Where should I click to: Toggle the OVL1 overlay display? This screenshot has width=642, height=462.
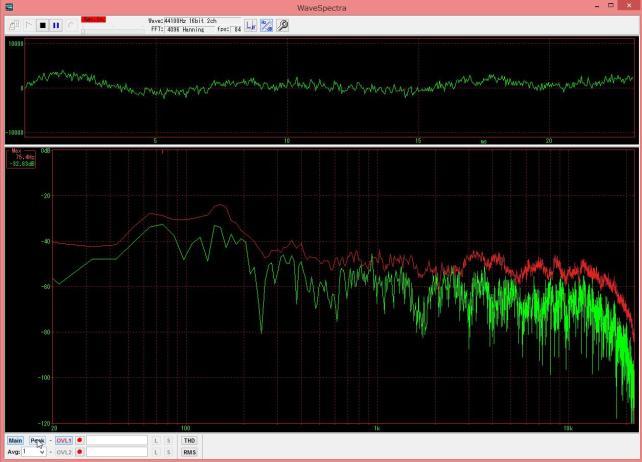(x=64, y=440)
